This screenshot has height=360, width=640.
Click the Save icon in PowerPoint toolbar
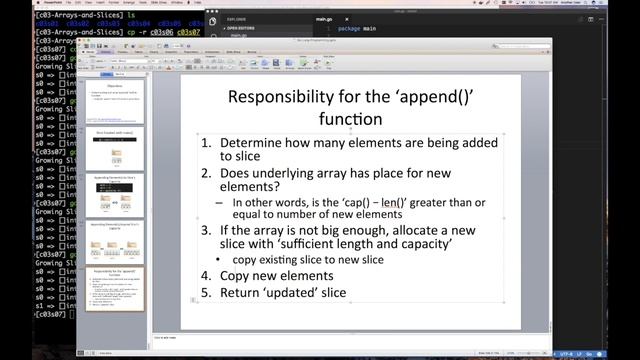tap(99, 46)
